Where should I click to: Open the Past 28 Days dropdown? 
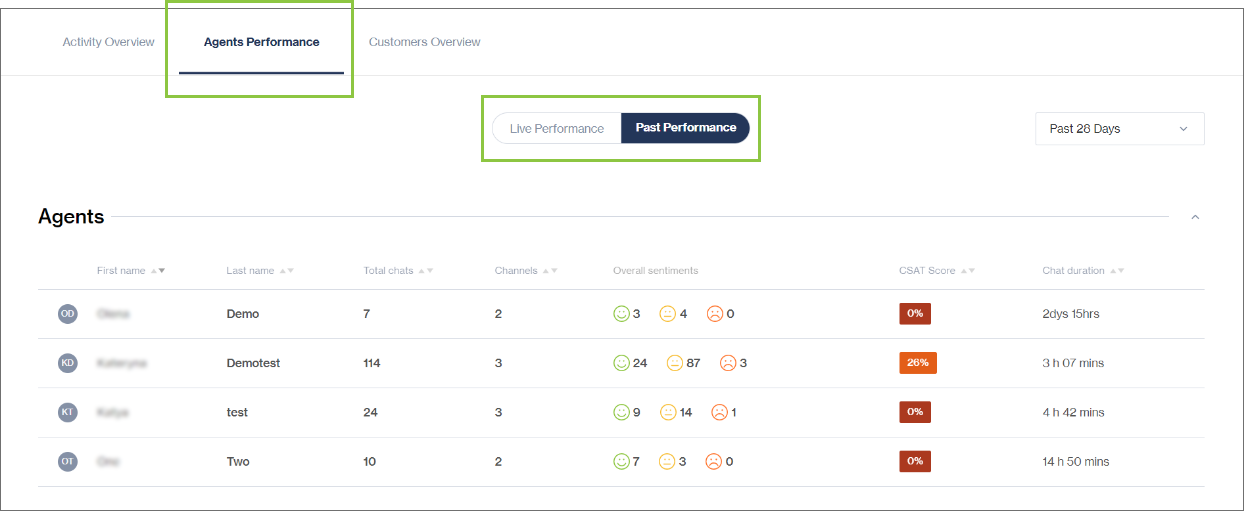pos(1119,129)
